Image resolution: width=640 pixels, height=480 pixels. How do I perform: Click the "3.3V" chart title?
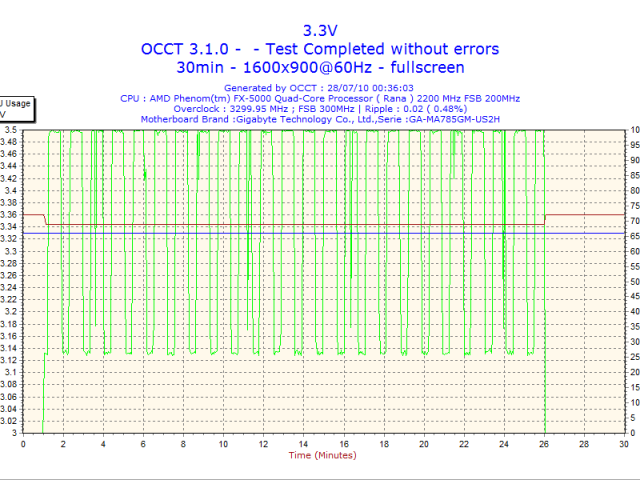(320, 31)
